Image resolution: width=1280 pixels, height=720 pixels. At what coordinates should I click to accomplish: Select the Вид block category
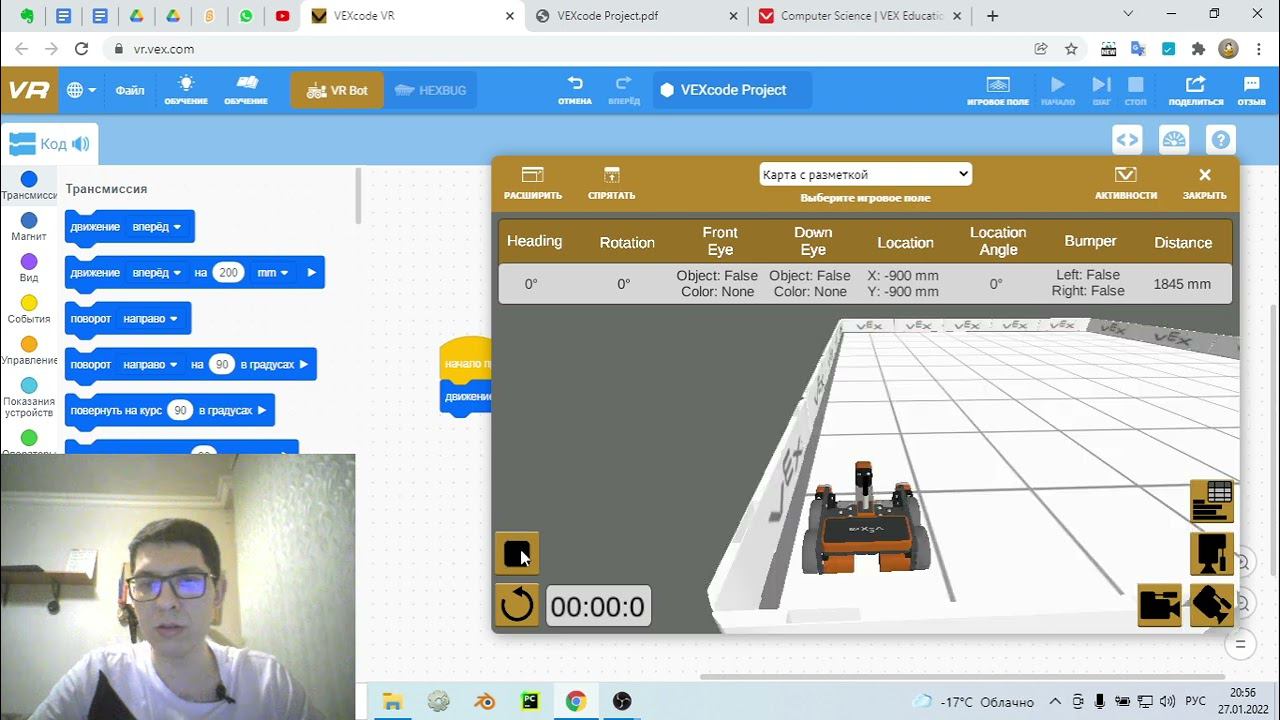tap(29, 268)
